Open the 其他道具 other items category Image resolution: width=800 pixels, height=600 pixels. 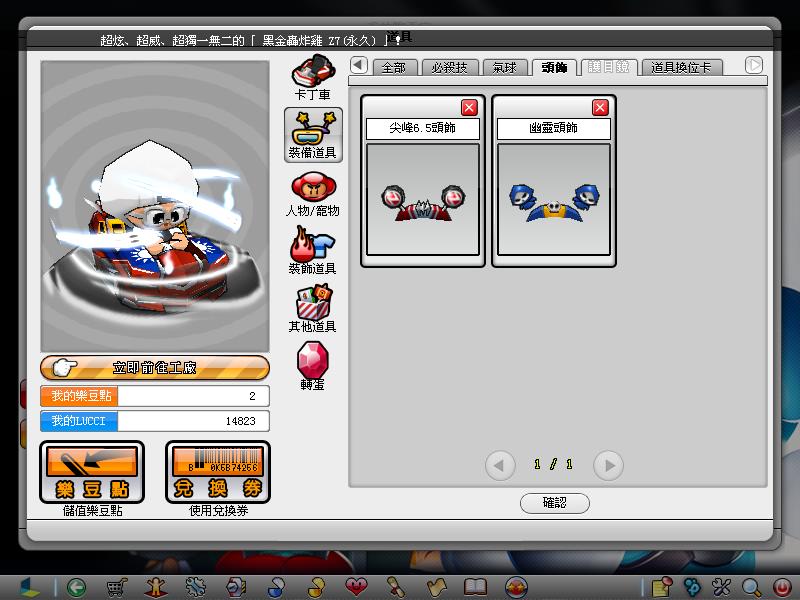pos(313,310)
